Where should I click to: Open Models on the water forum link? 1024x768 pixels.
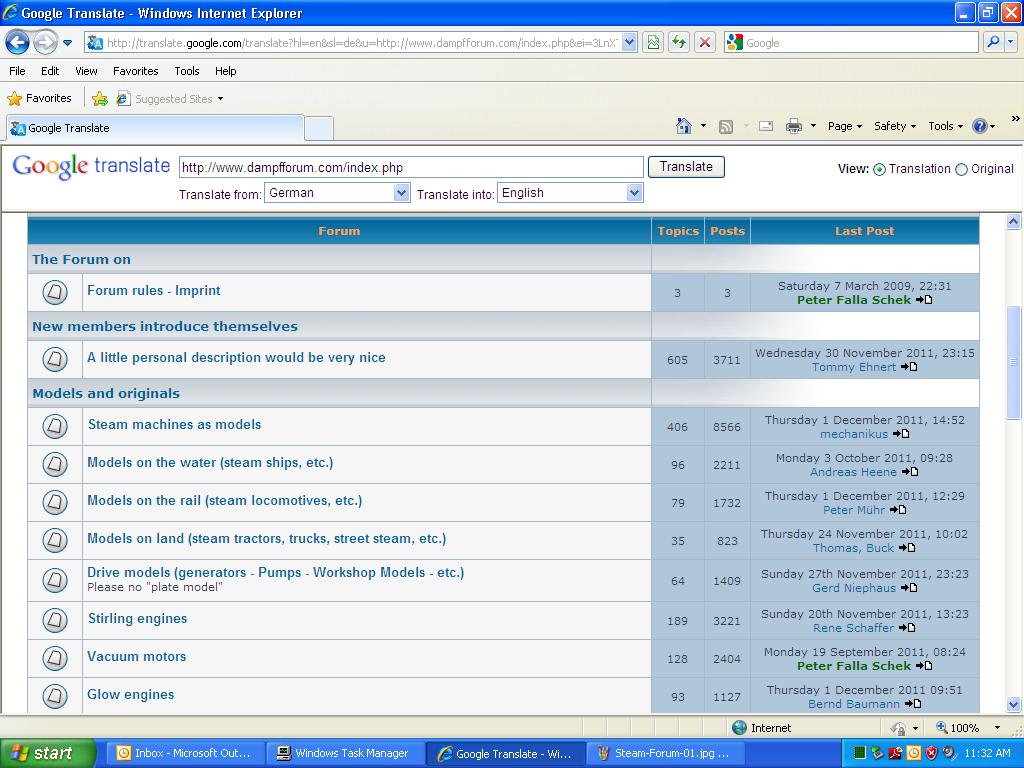point(210,462)
